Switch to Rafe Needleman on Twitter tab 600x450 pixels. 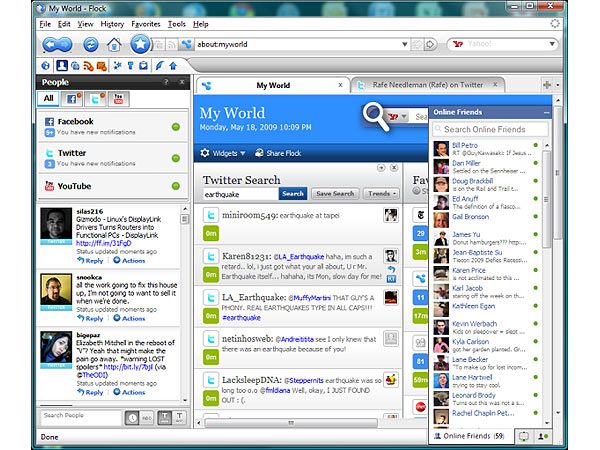click(x=428, y=85)
